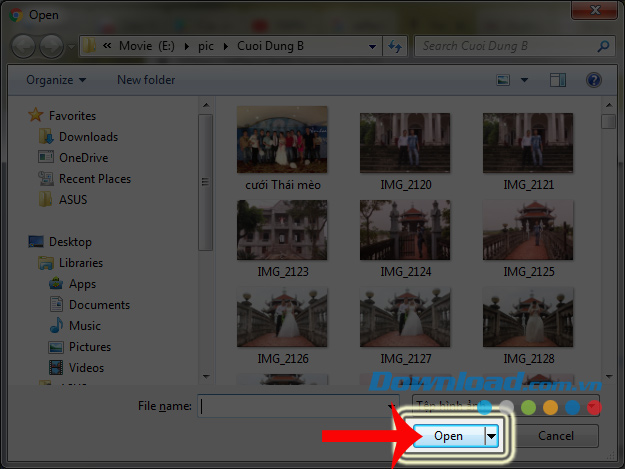Toggle the preview pane icon

tap(558, 80)
